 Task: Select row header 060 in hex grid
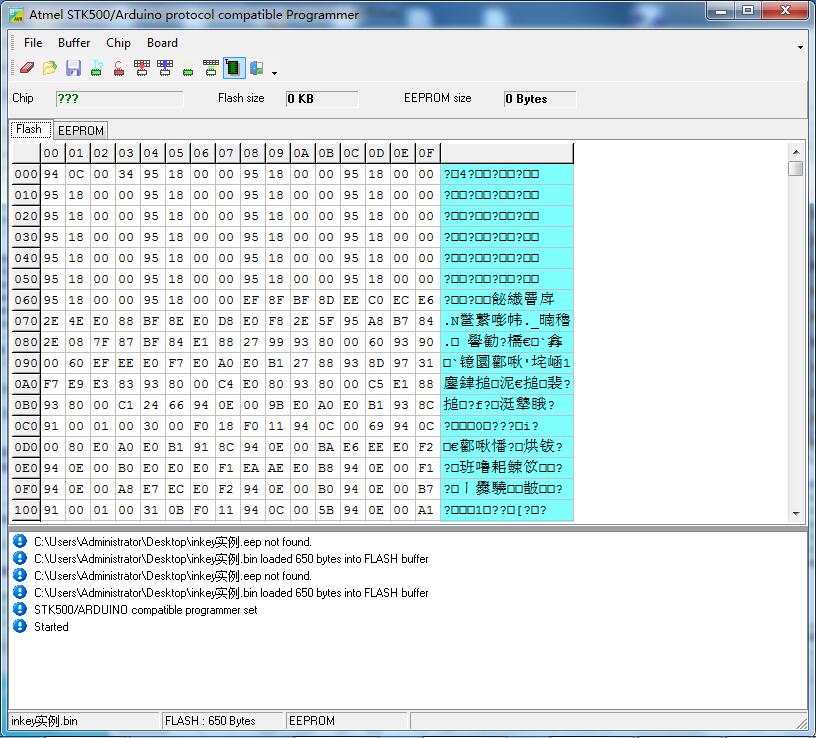click(26, 300)
